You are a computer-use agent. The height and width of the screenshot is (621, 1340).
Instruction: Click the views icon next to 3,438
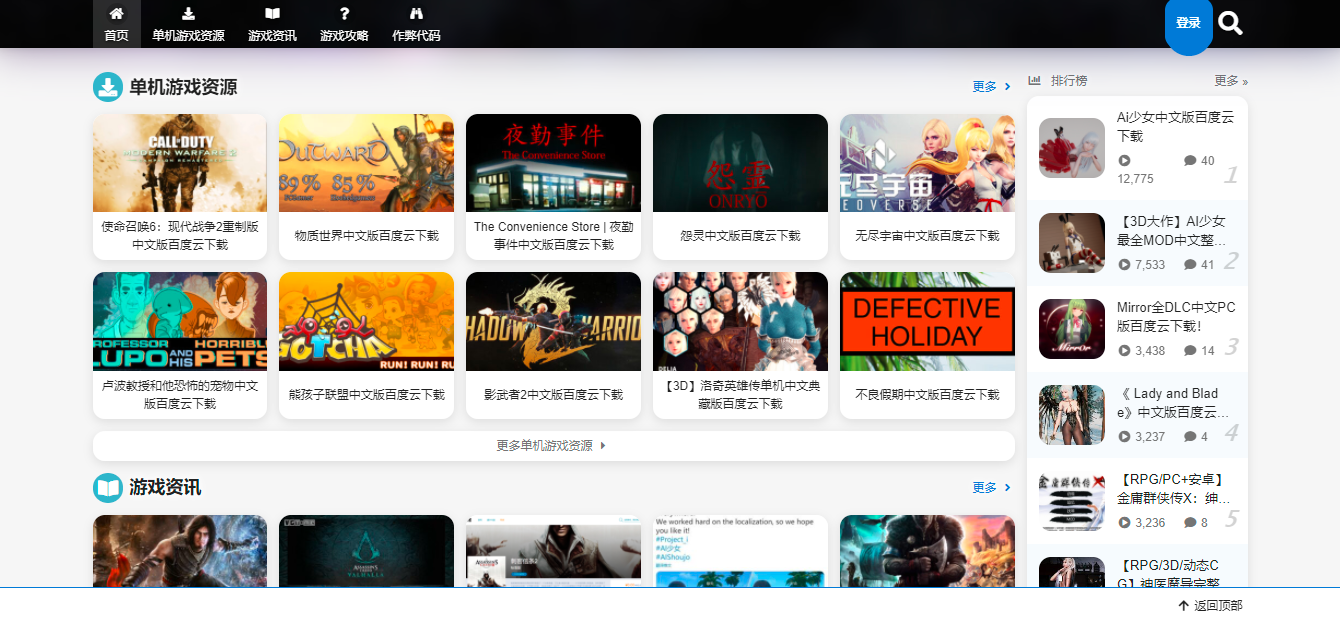point(1124,351)
